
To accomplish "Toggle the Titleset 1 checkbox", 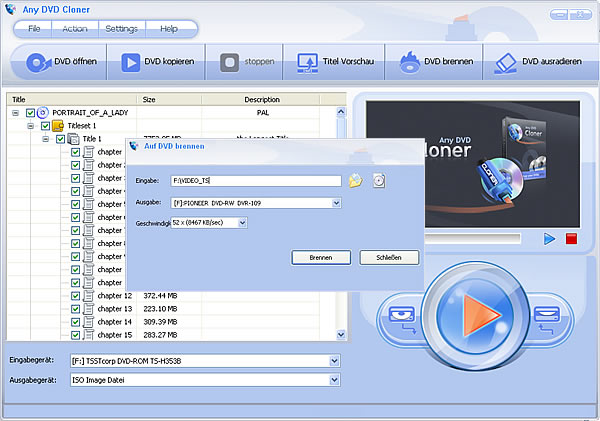I will (45, 126).
